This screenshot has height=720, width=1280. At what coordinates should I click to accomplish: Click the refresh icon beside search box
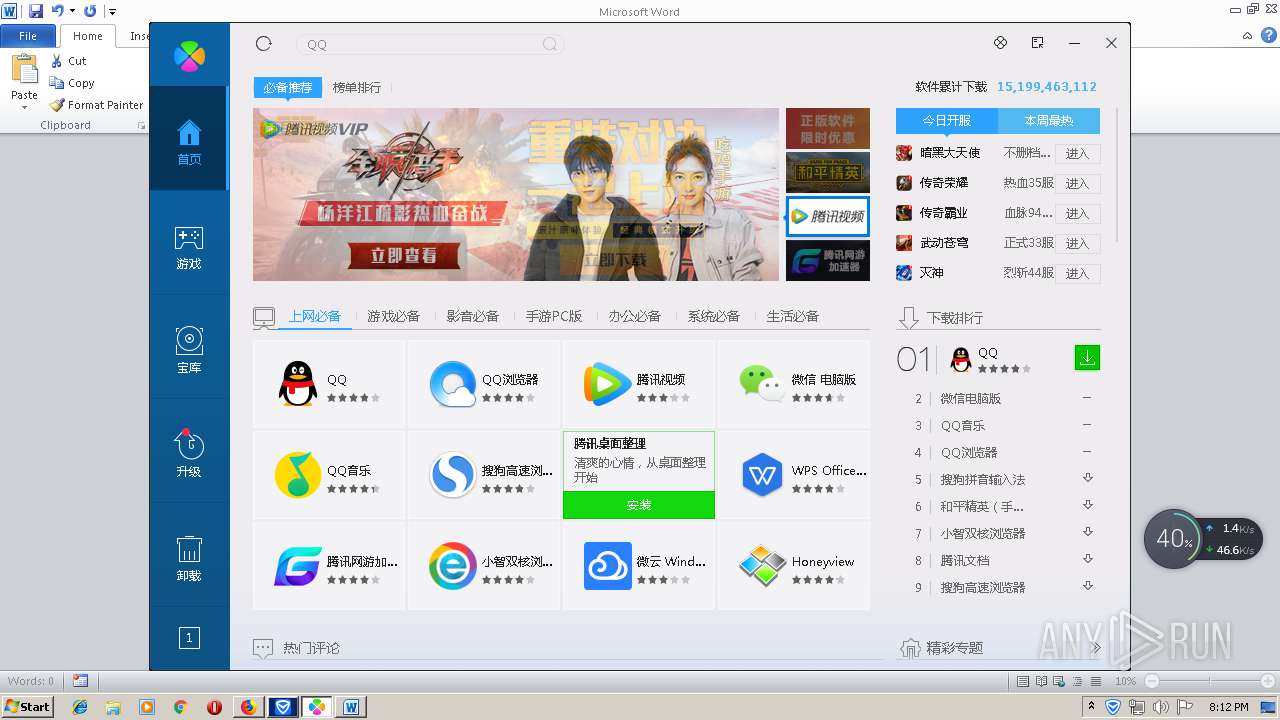[264, 43]
